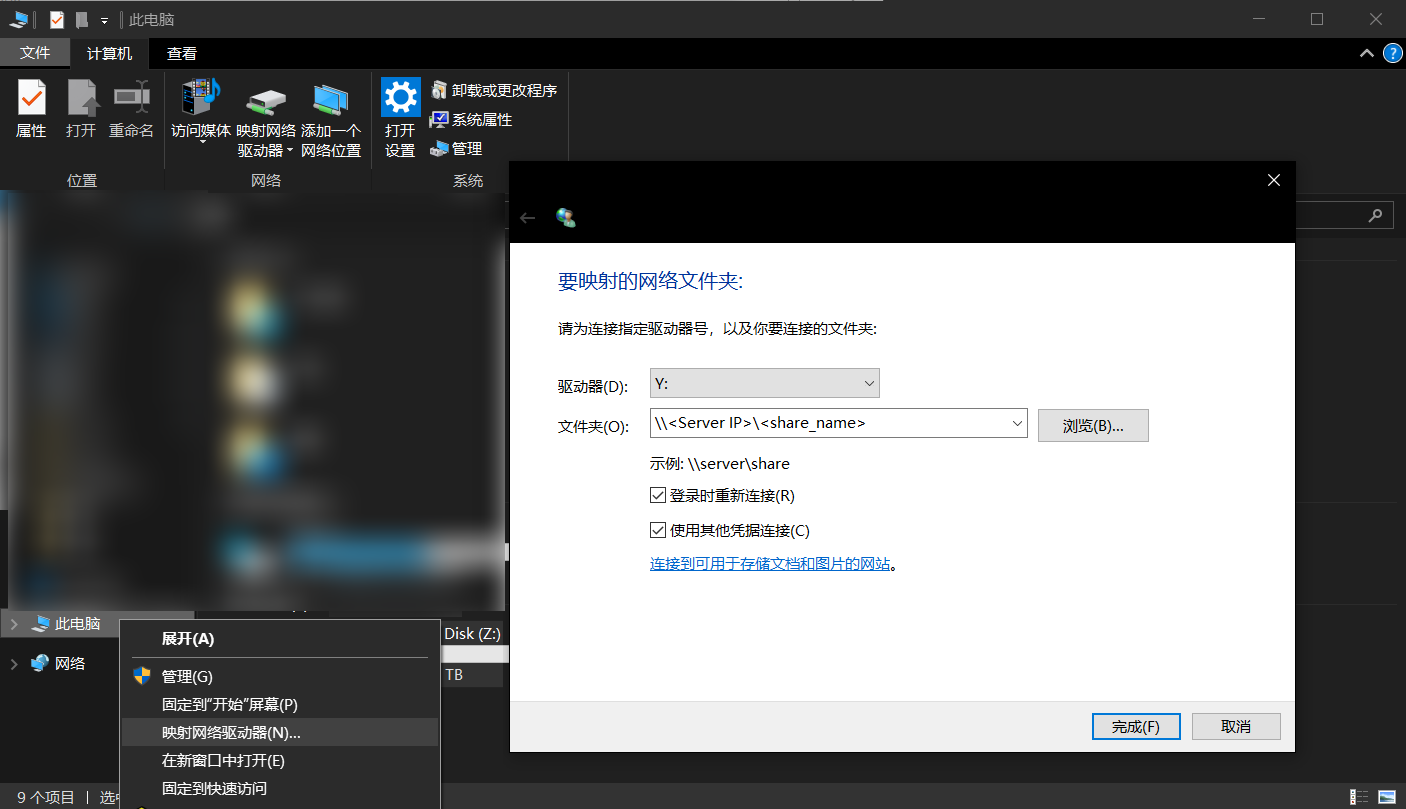This screenshot has height=809, width=1406.
Task: Toggle Connect using different credentials (使用其他凭据连接) checkbox
Action: click(658, 530)
